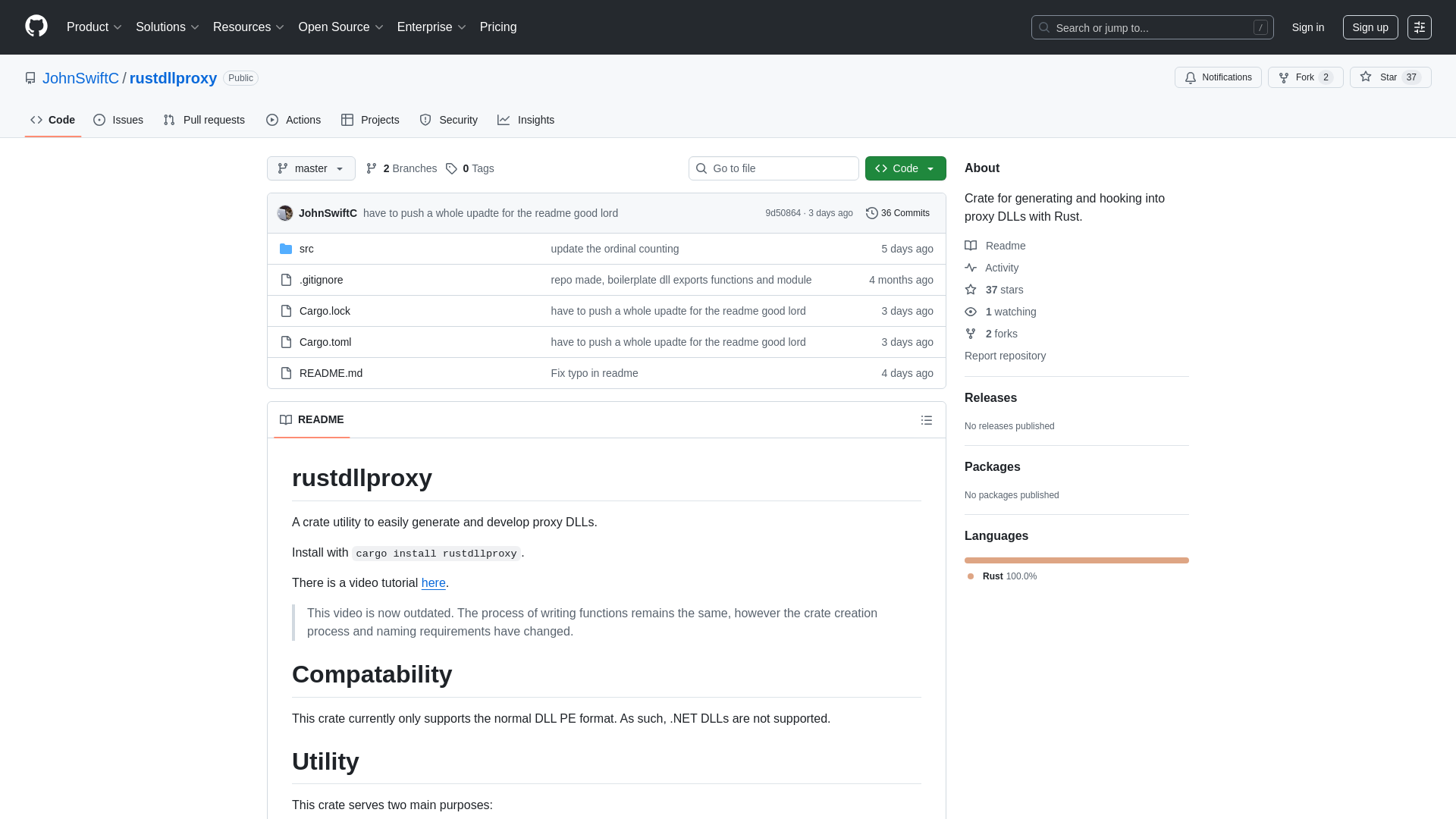Screen dimensions: 1456x819
Task: Click the fork icon beside 2 forks
Action: 971,334
